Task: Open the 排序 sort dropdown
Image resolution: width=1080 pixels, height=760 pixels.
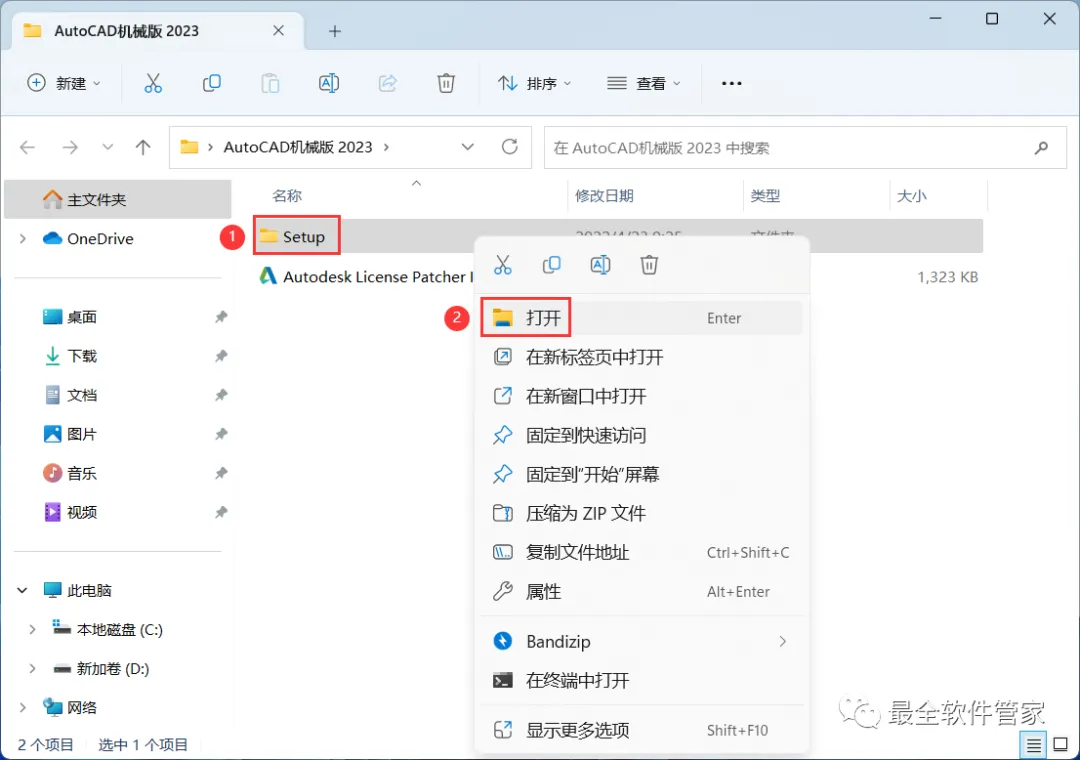Action: point(535,83)
